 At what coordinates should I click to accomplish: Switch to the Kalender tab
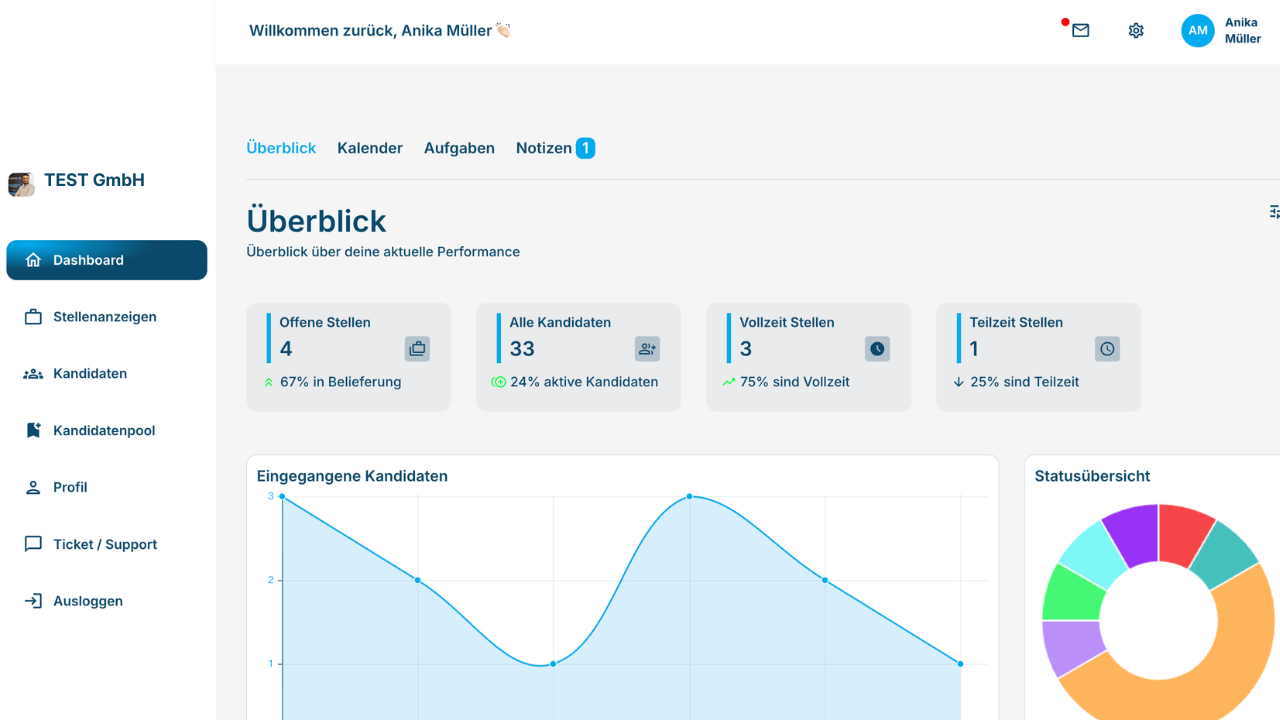click(370, 148)
